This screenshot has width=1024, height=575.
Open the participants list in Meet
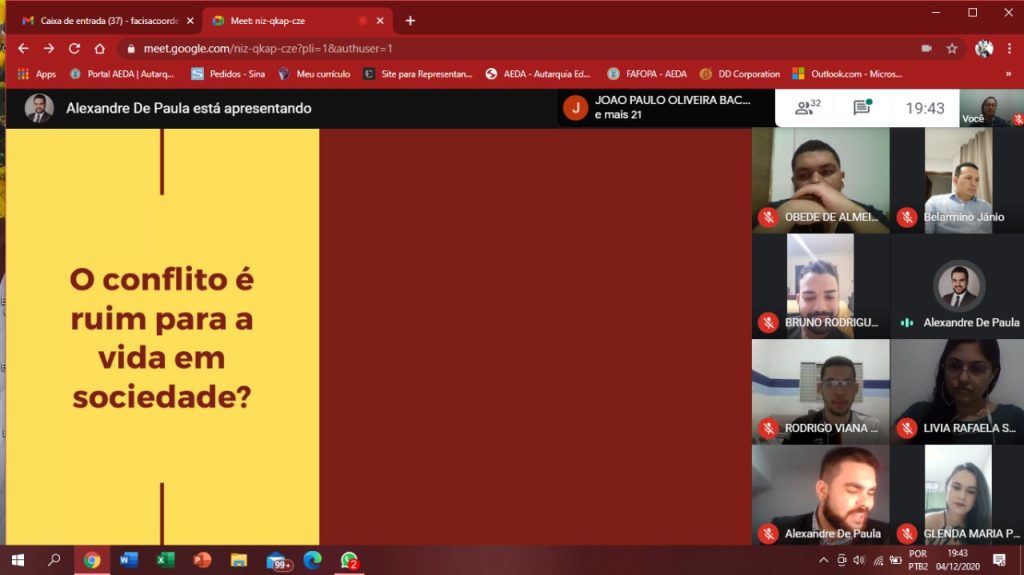(807, 108)
